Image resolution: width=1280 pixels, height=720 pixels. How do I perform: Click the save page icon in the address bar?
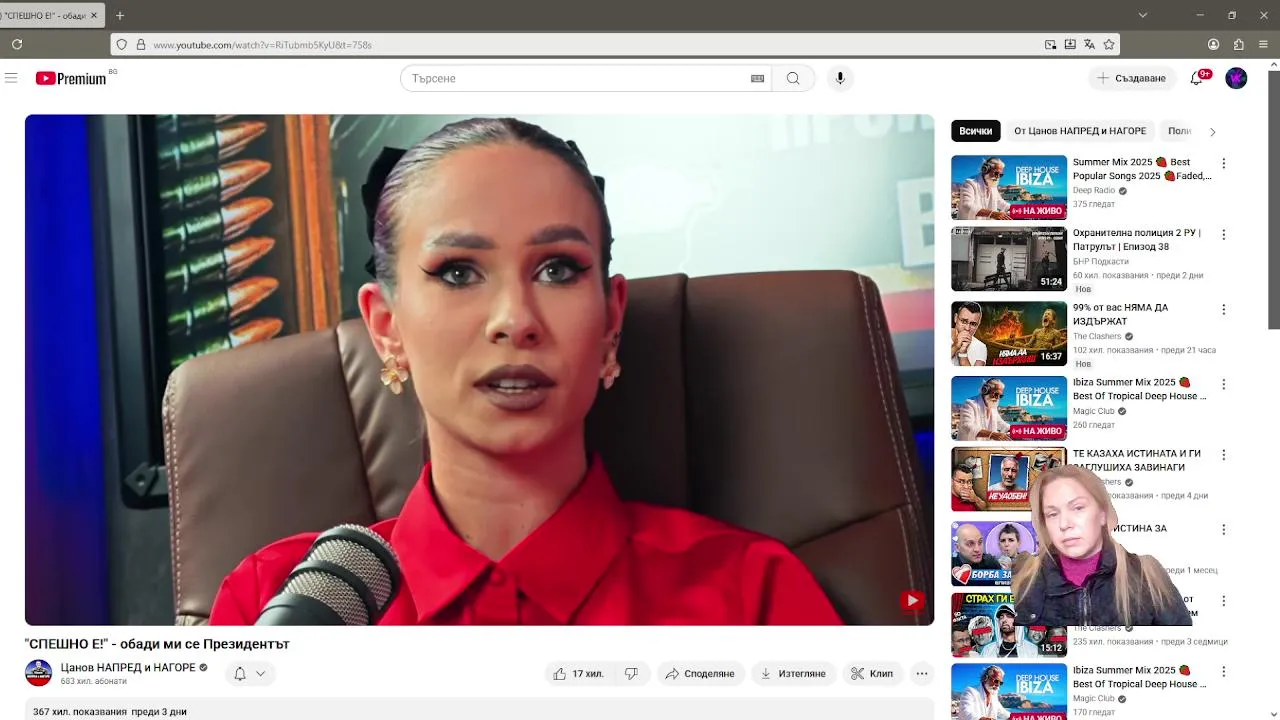click(x=1070, y=44)
